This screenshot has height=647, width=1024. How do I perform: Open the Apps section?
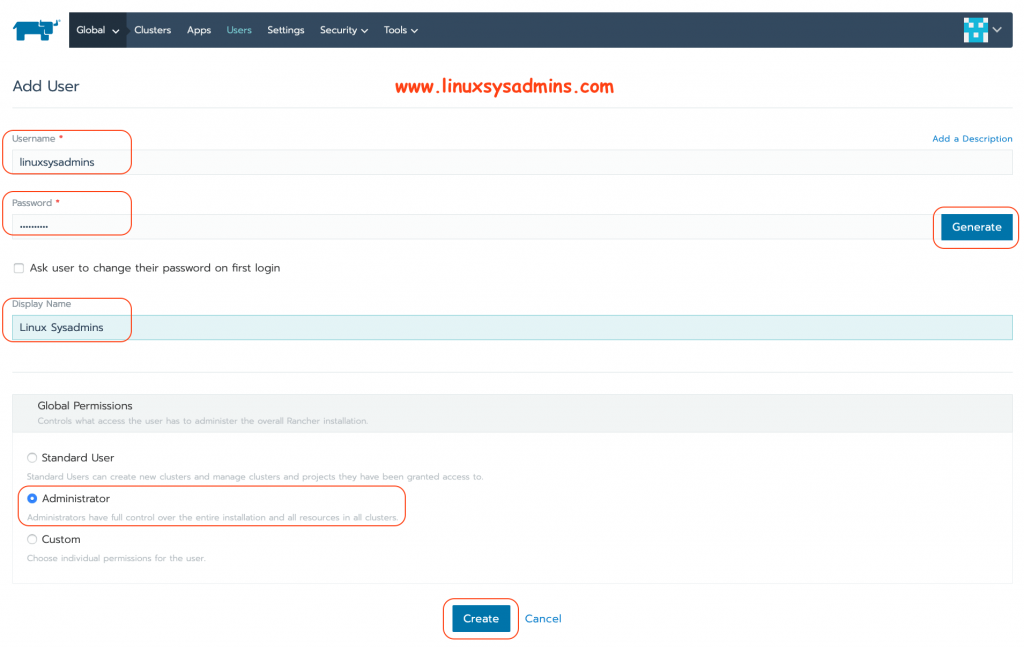(x=199, y=30)
